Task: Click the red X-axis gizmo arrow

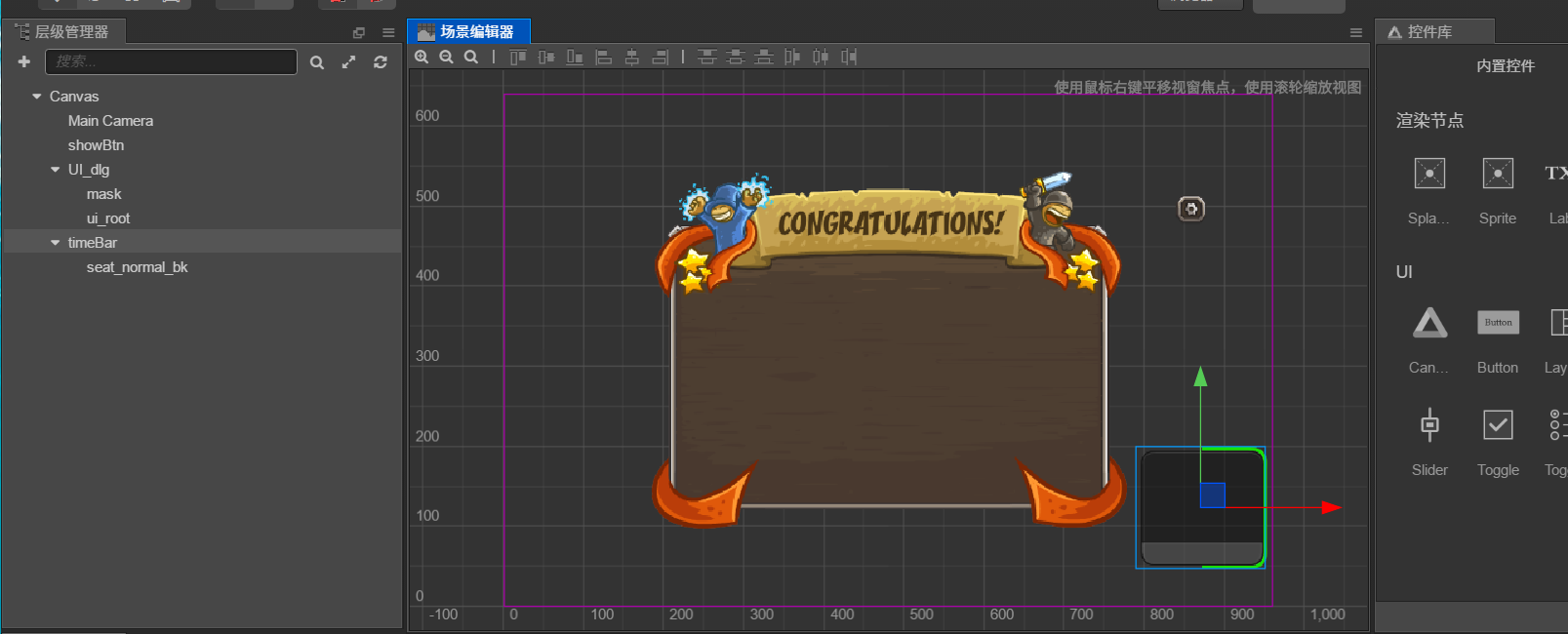Action: 1331,507
